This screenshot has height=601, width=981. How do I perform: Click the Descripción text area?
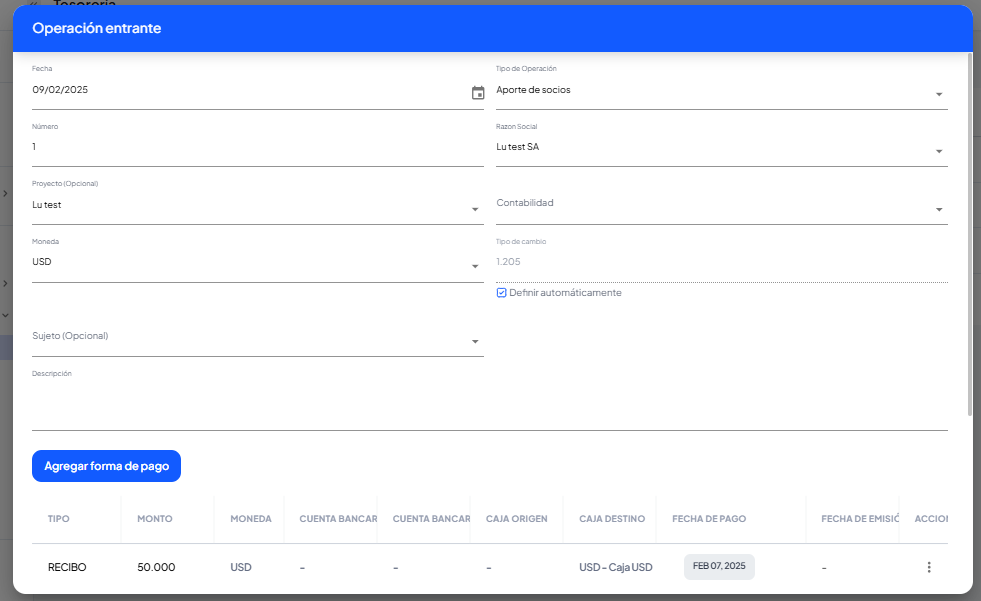click(x=489, y=406)
